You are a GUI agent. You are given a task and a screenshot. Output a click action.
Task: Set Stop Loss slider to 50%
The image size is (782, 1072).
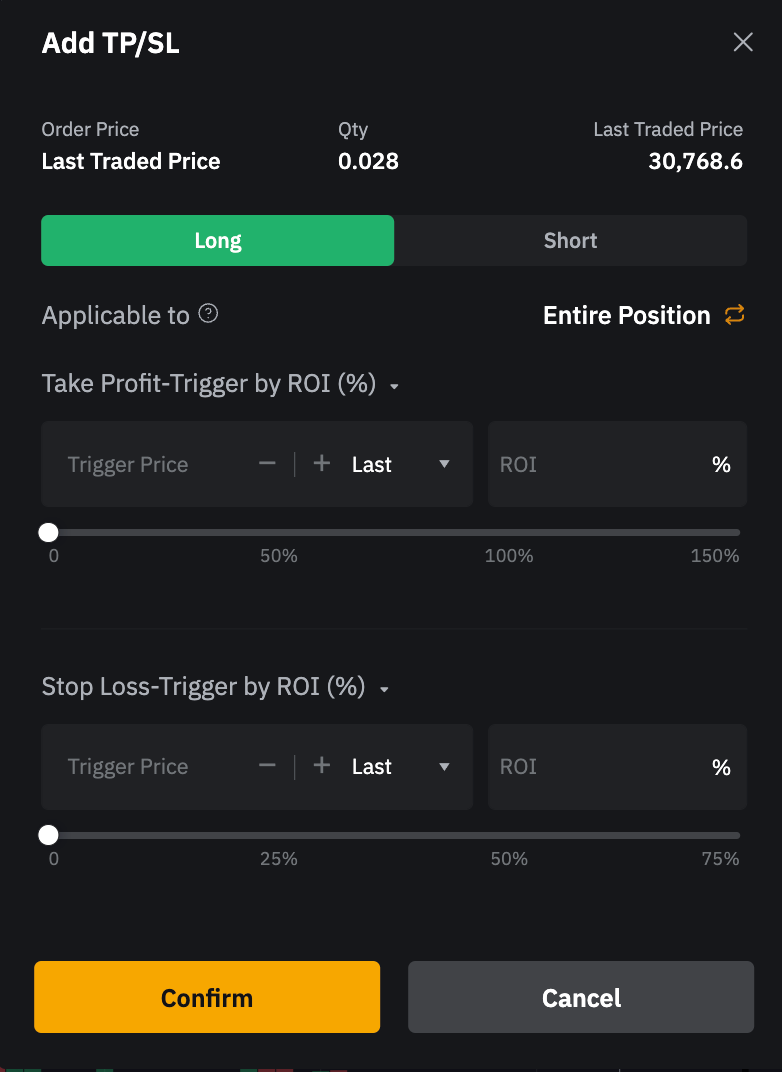509,835
